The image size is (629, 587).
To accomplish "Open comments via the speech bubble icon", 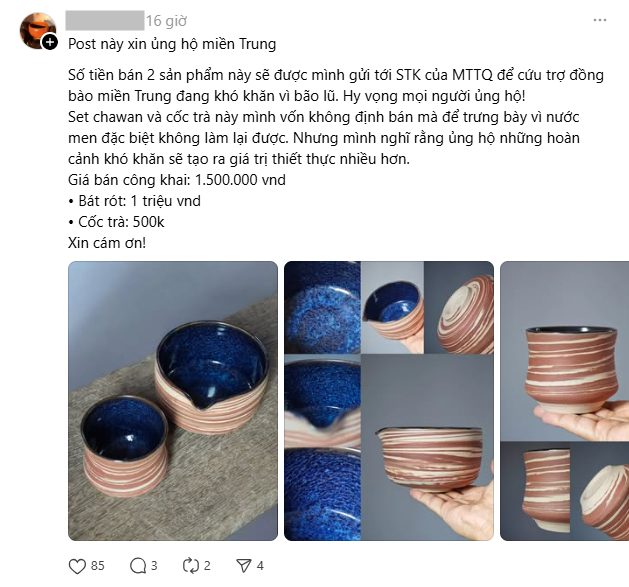I will (x=138, y=566).
